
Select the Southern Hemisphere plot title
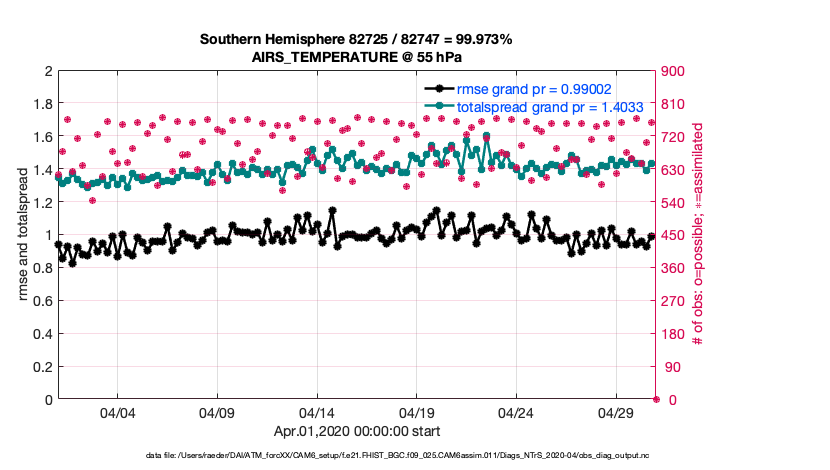[356, 39]
